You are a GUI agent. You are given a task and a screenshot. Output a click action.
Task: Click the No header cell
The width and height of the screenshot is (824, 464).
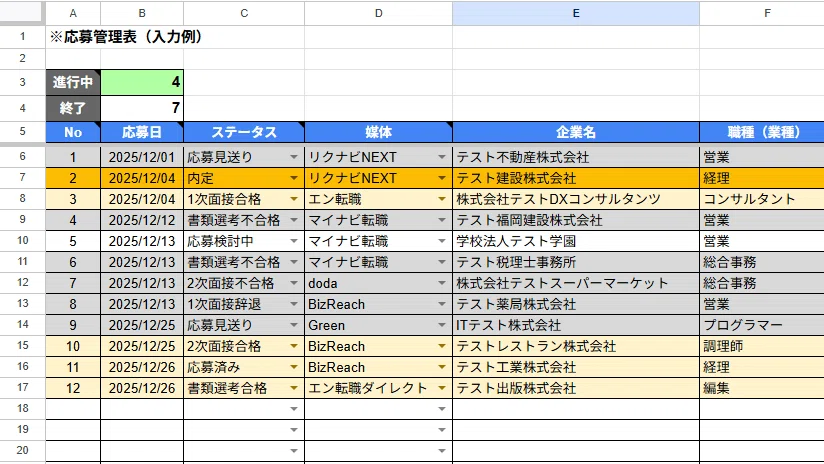coord(73,132)
